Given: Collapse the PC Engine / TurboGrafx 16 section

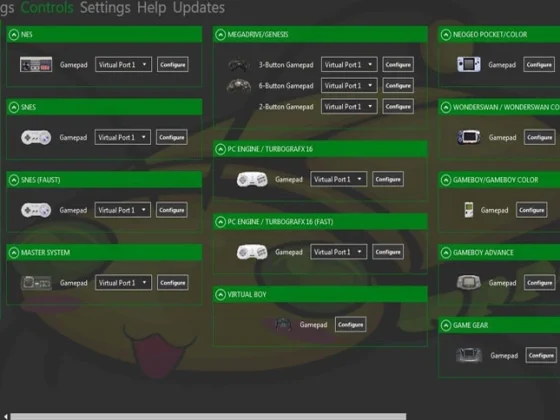Looking at the screenshot, I should point(220,149).
